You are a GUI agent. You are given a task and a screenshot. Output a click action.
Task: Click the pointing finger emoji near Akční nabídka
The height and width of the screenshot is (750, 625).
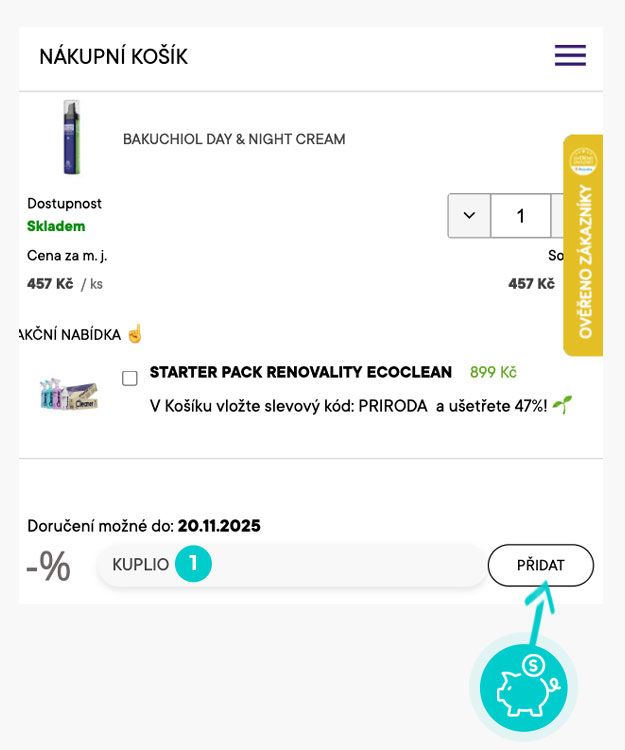coord(135,334)
